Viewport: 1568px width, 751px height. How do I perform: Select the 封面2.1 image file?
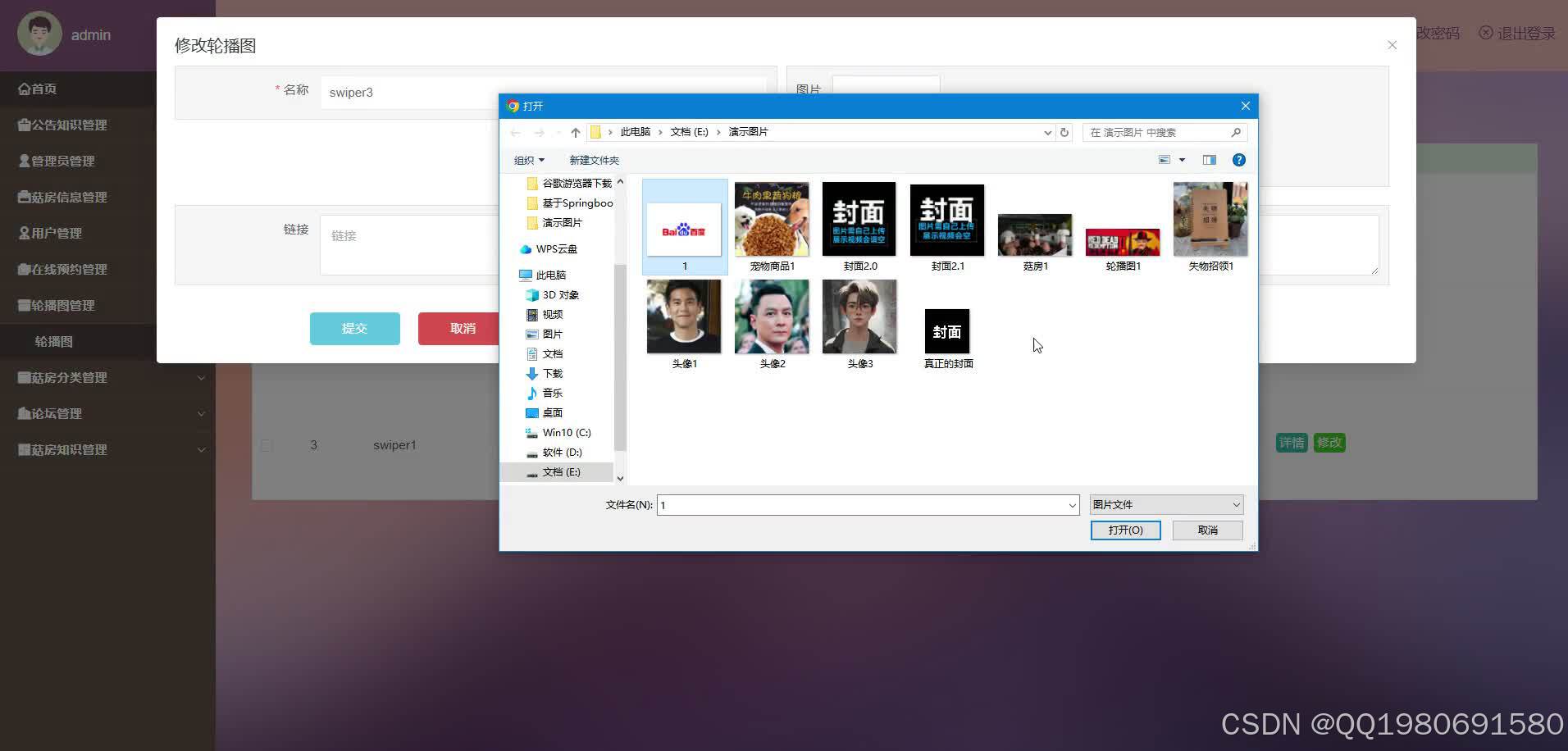pyautogui.click(x=947, y=227)
